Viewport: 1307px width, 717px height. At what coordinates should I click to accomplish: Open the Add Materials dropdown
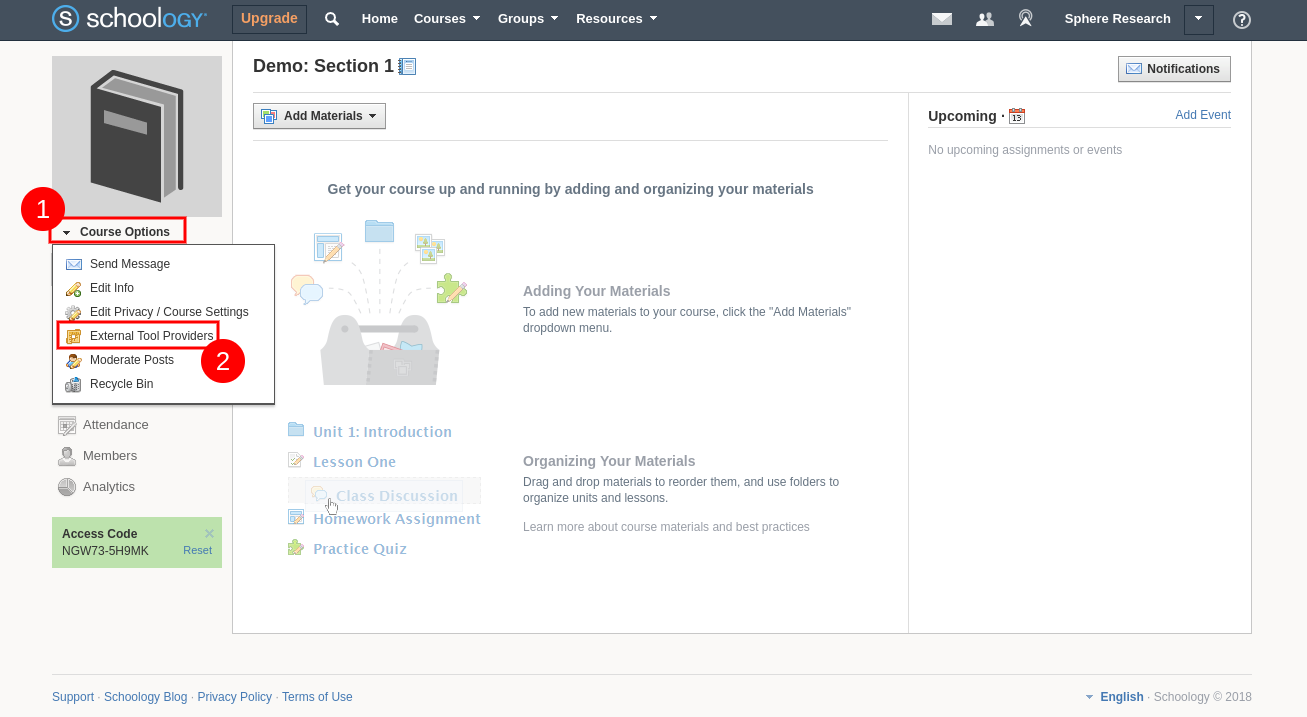point(319,116)
